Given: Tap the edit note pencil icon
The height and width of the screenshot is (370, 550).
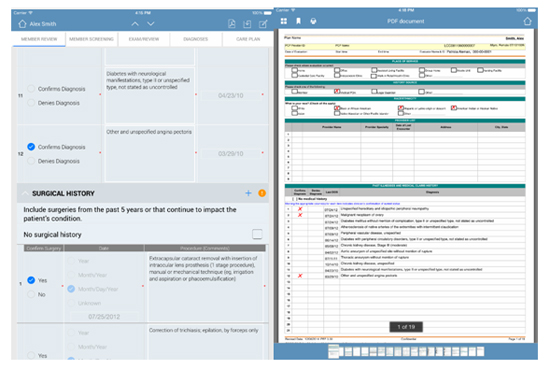Looking at the screenshot, I should tap(263, 24).
